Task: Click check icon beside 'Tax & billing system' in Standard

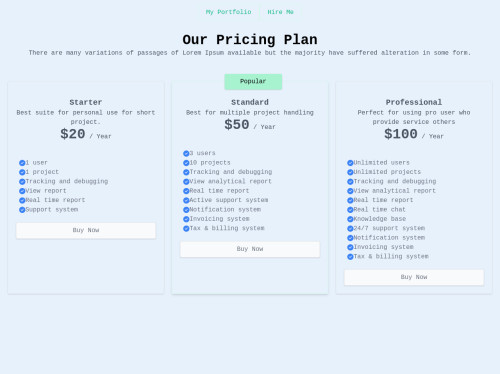Action: tap(186, 229)
